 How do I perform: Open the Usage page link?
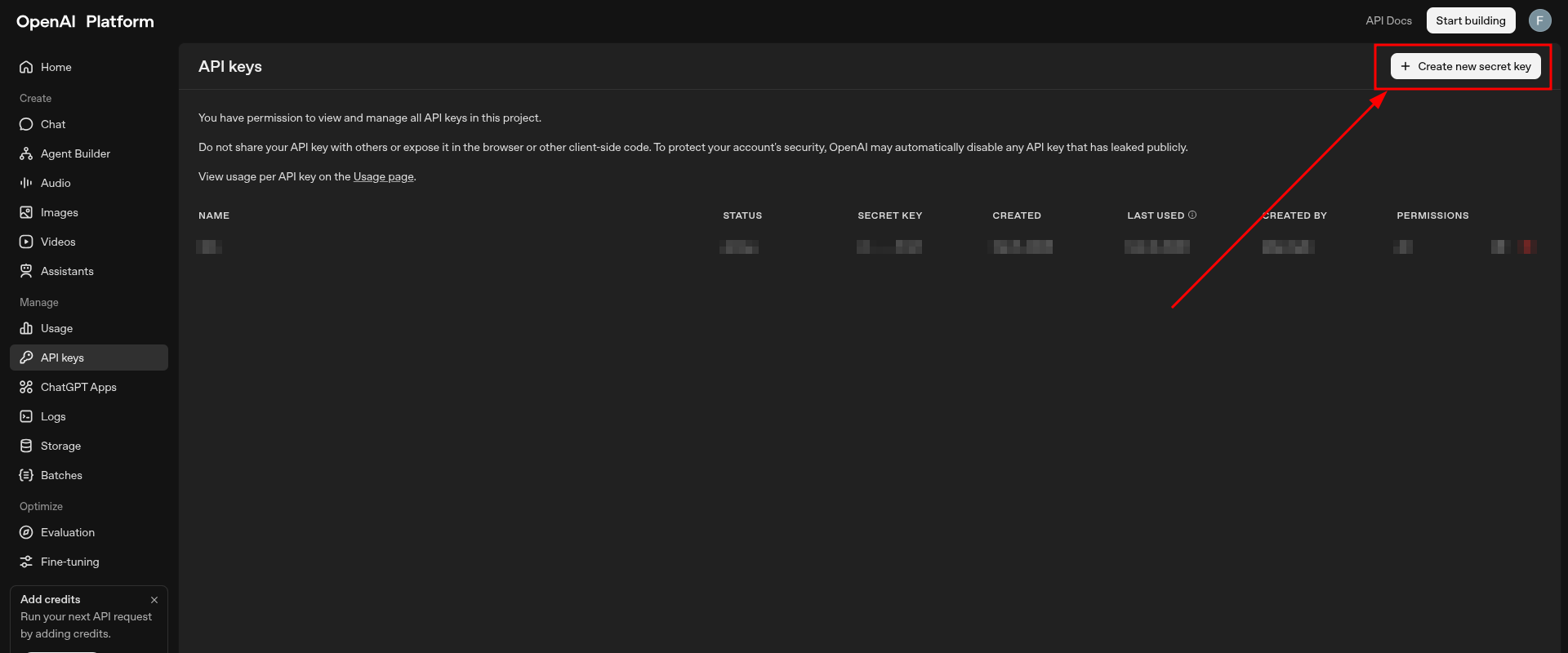point(383,176)
